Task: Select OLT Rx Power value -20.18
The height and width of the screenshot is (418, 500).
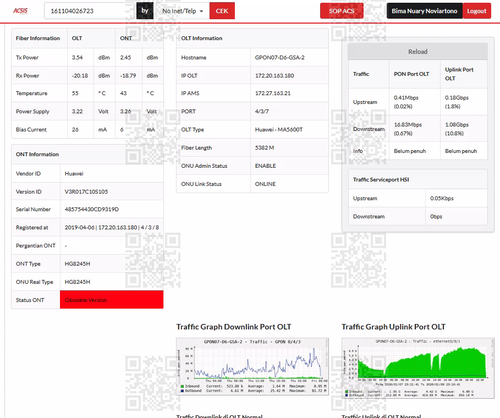Action: (80, 76)
